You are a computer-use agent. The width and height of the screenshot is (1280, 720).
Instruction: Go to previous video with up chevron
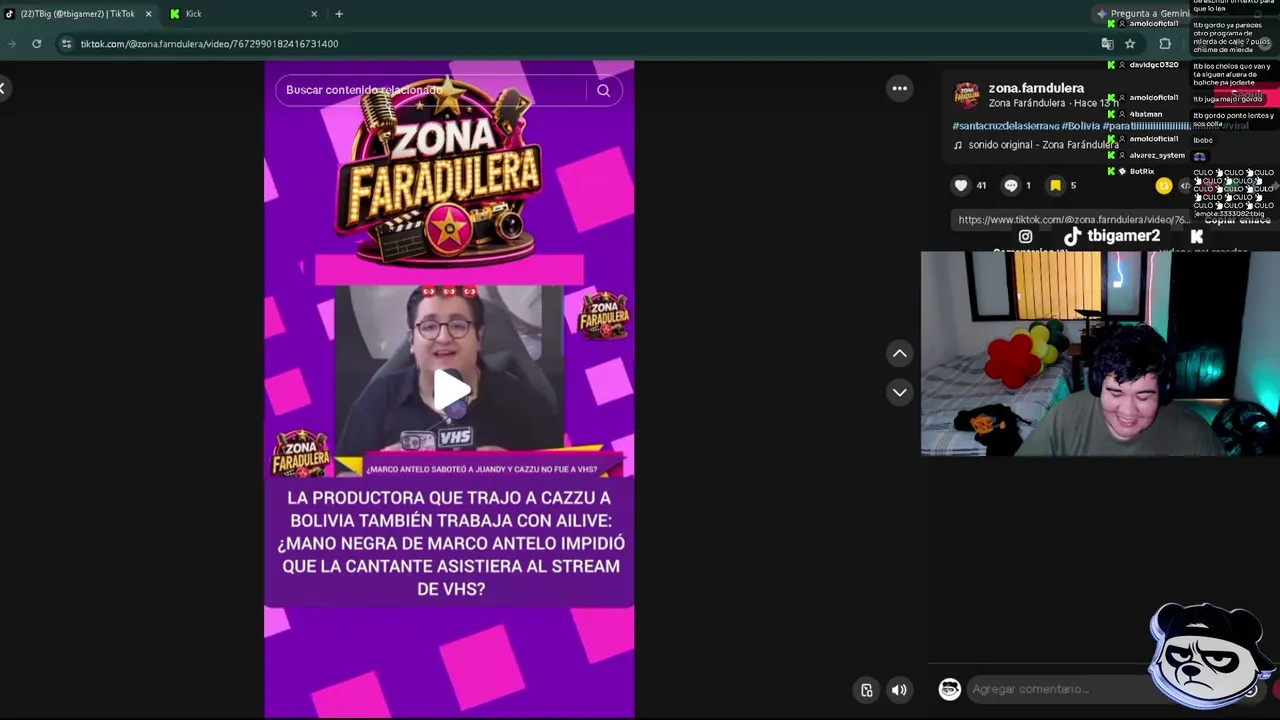[x=900, y=353]
